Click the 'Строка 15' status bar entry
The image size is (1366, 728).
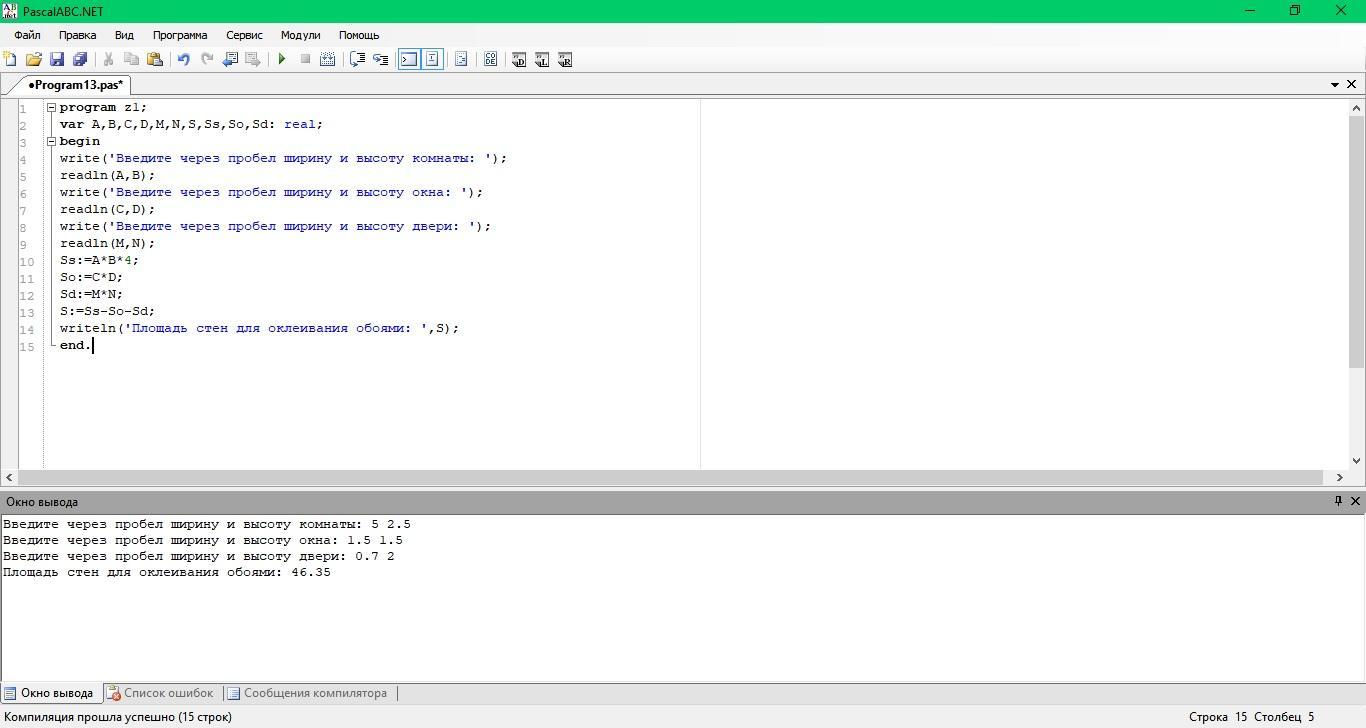point(1218,717)
